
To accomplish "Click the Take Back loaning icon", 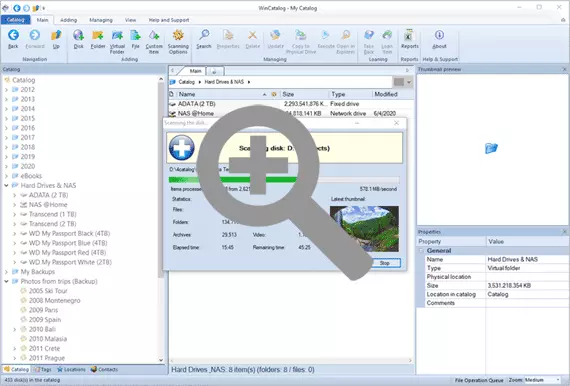I will [x=369, y=35].
